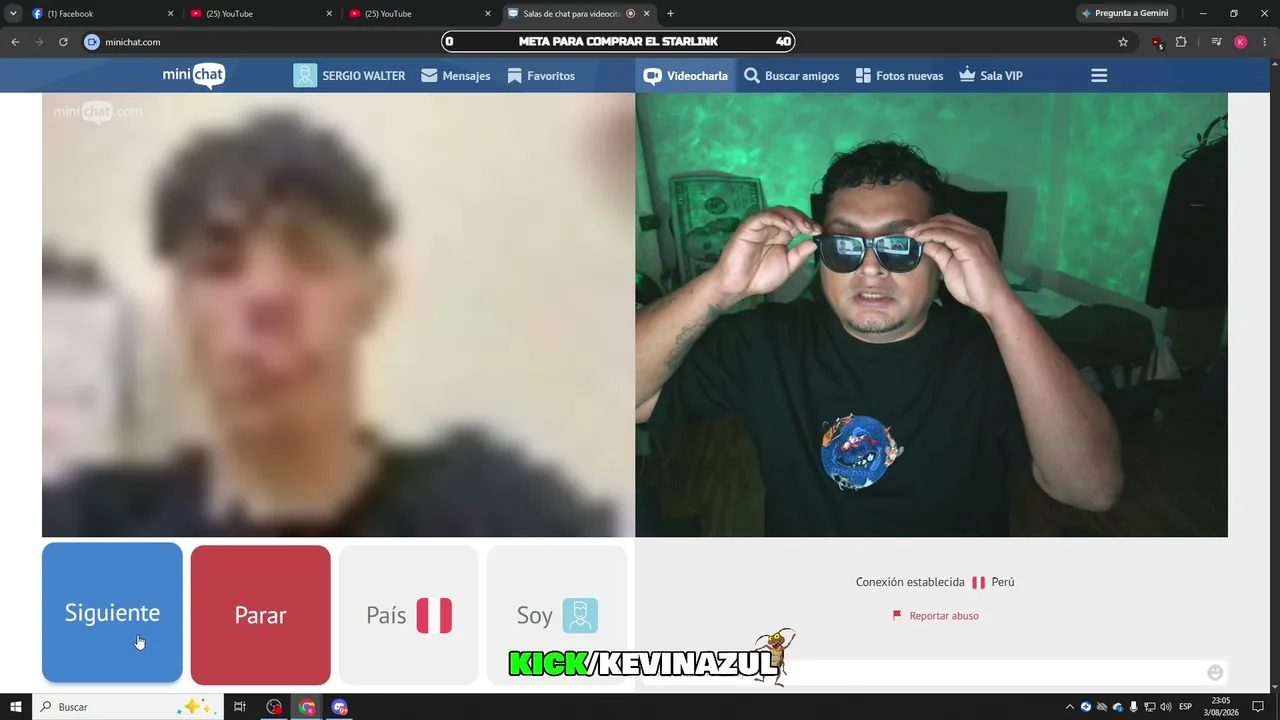Click the red Parar button
Image resolution: width=1280 pixels, height=720 pixels.
click(x=260, y=615)
